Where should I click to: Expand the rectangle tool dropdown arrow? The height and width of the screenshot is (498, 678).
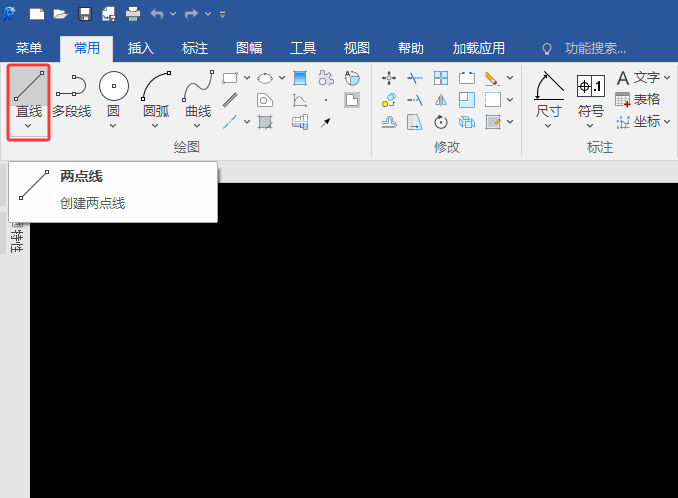[247, 78]
